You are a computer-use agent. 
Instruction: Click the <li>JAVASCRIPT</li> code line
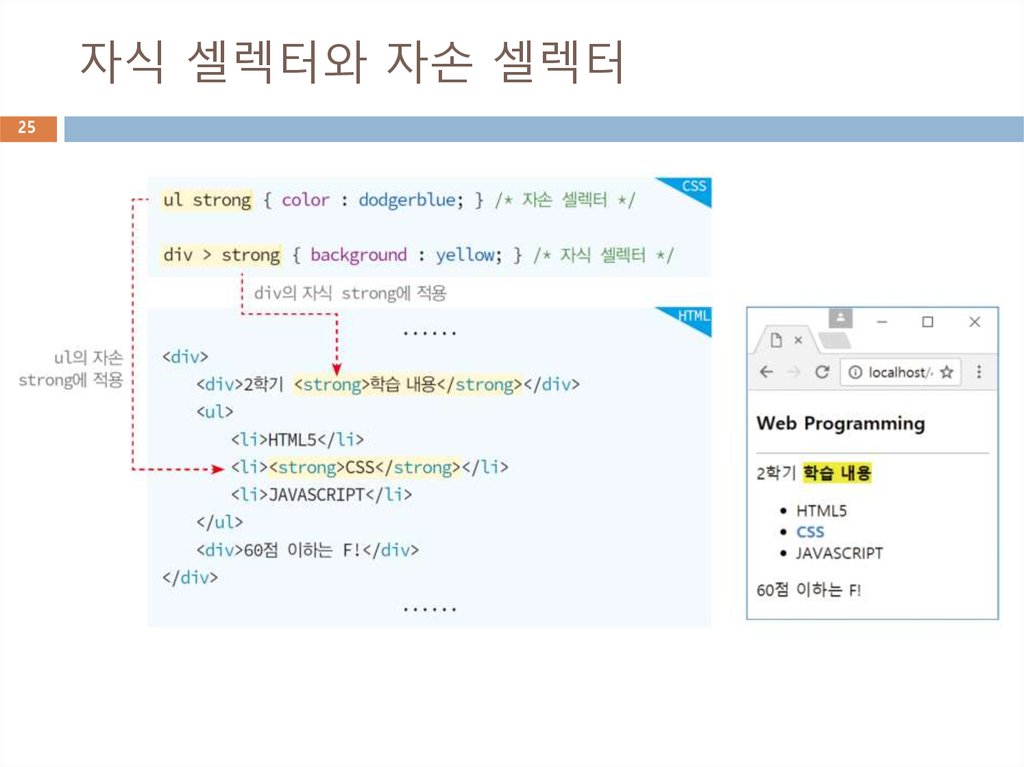321,495
